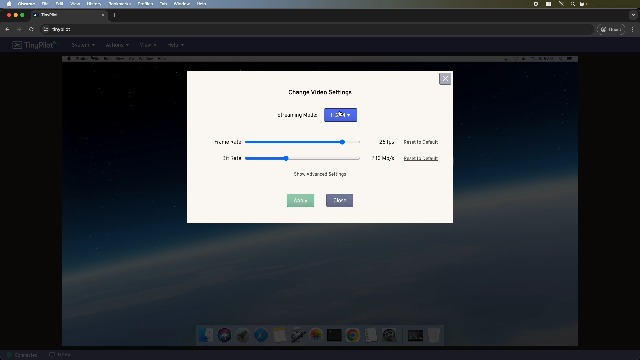
Task: Open a new Chrome tab
Action: pos(114,15)
